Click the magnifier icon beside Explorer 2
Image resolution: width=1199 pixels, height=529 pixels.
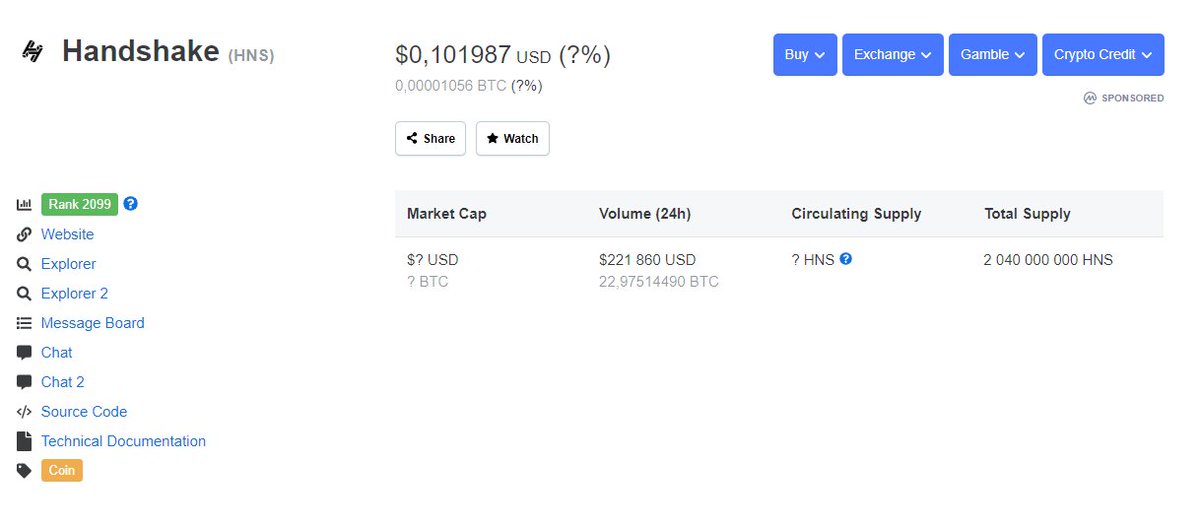pos(24,294)
